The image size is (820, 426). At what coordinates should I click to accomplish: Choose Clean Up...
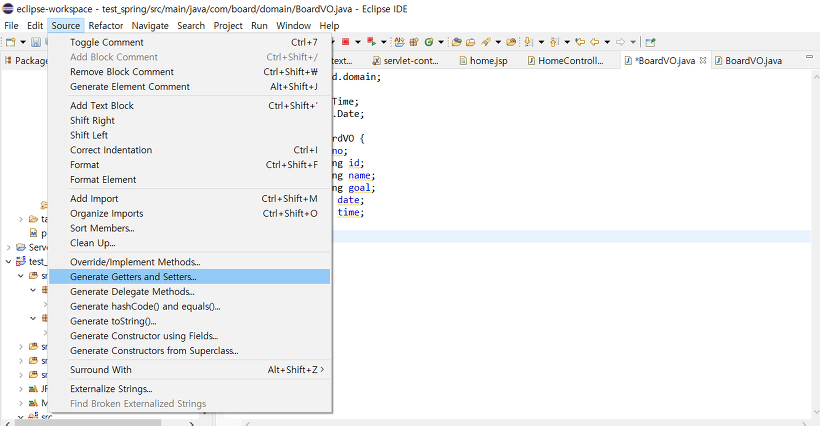[x=190, y=243]
